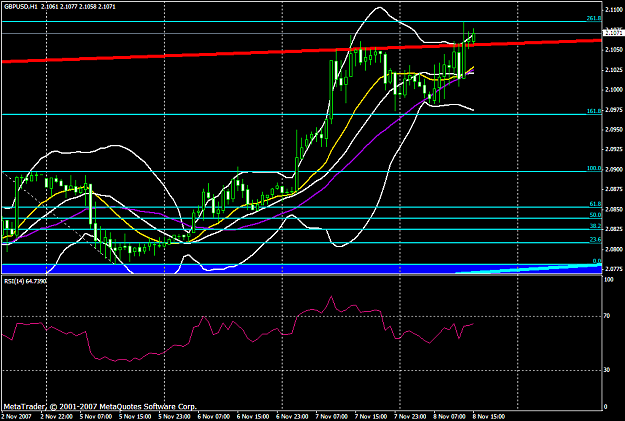Click the 2.1050 price axis label
This screenshot has width=625, height=421.
[x=612, y=50]
